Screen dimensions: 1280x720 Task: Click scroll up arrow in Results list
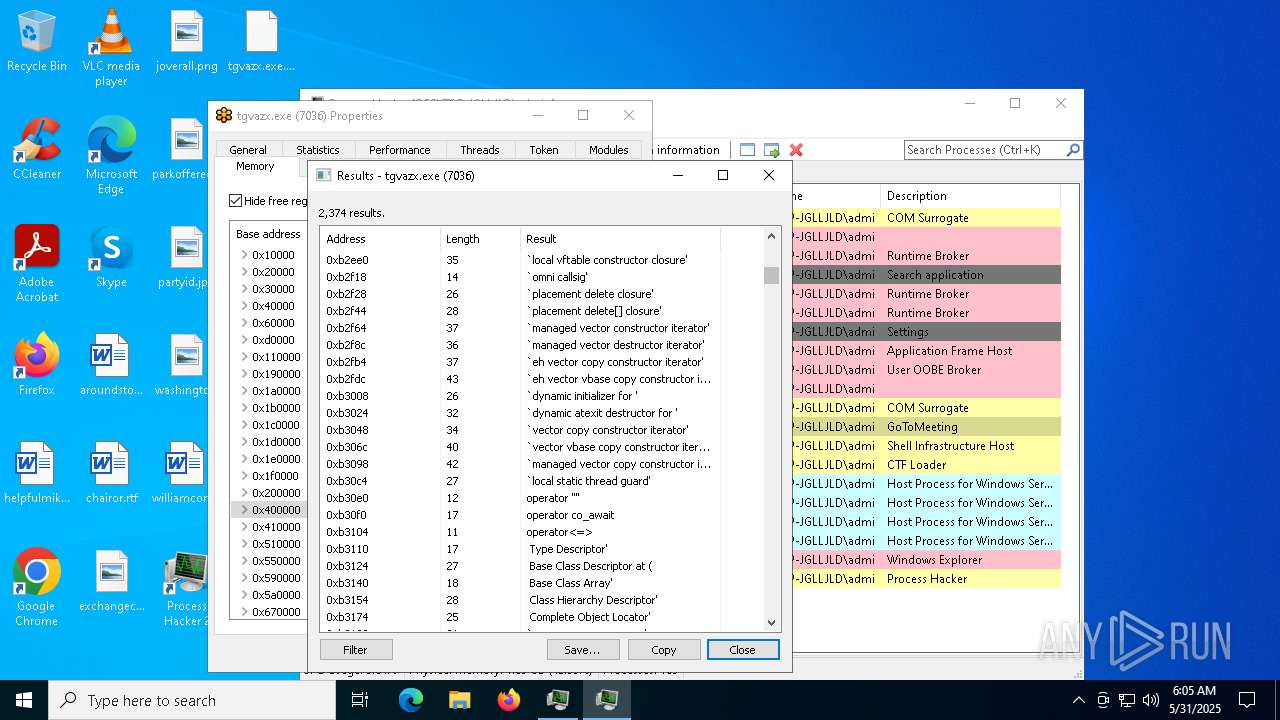coord(771,237)
